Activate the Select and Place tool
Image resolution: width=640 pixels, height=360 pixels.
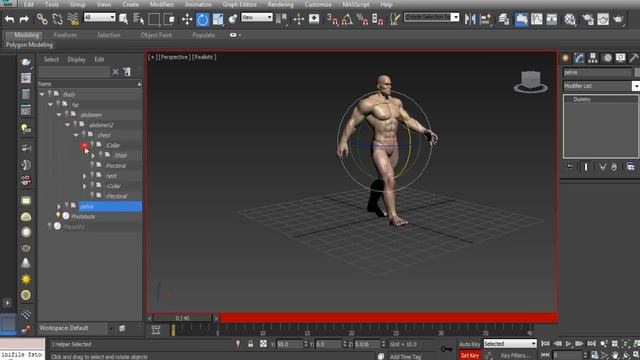coord(233,19)
